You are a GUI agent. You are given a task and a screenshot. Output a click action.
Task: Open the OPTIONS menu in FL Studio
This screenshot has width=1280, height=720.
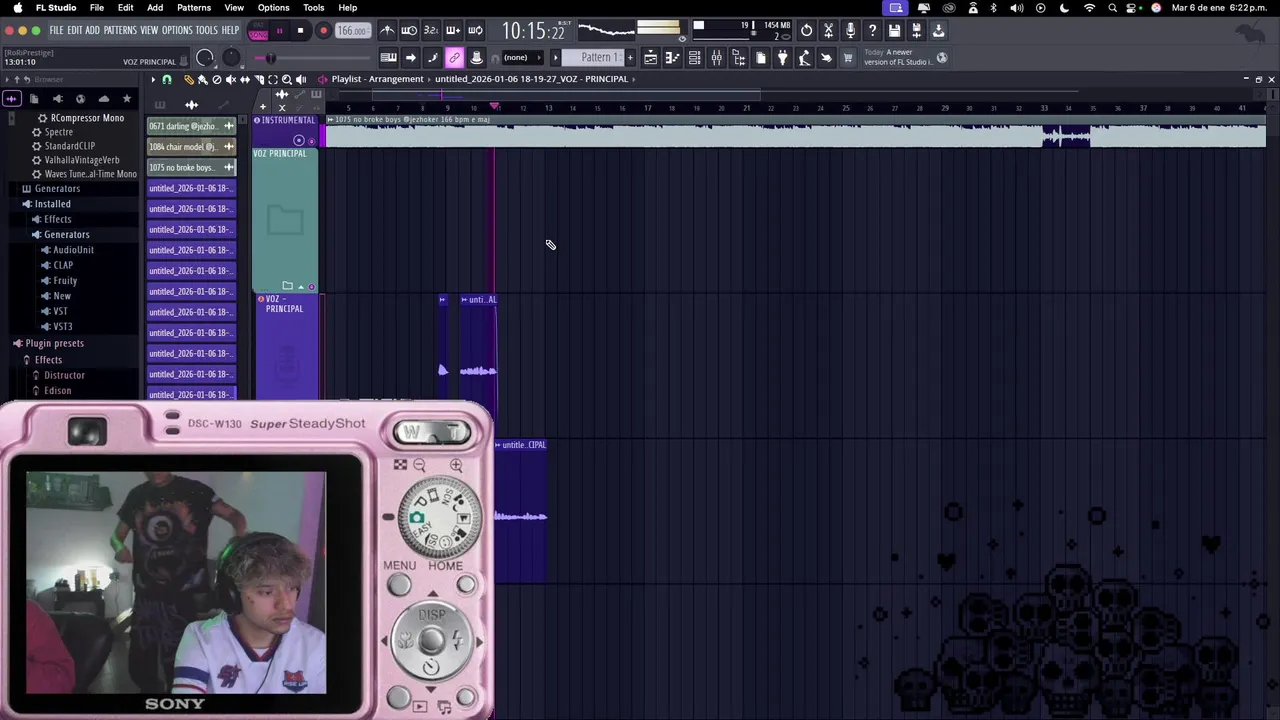click(x=177, y=30)
